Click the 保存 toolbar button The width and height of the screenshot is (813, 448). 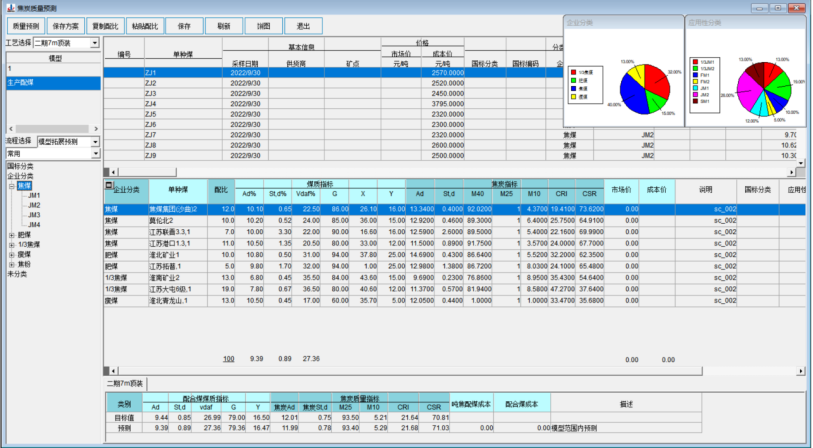click(185, 26)
